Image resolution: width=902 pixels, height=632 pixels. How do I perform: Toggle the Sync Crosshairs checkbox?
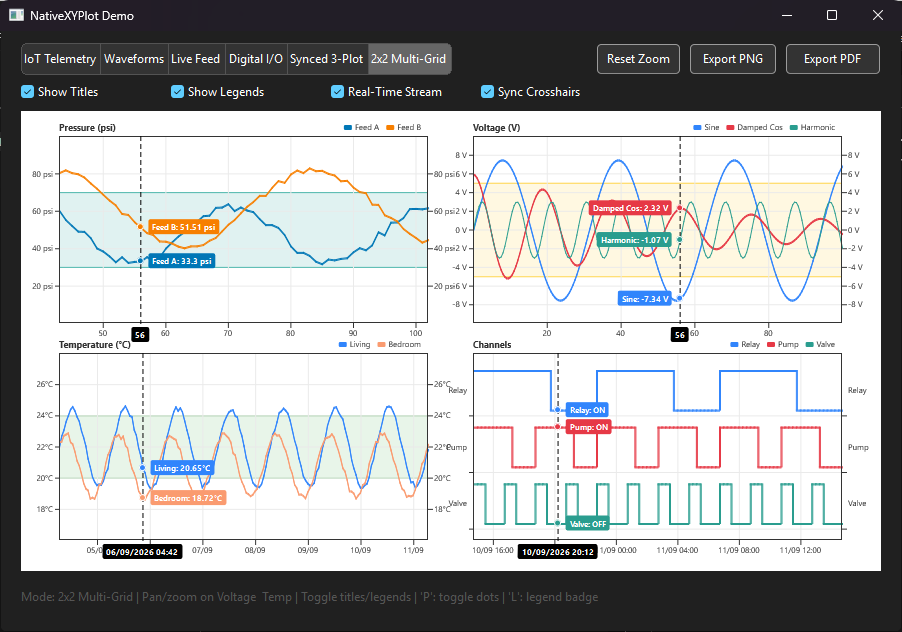coord(487,91)
